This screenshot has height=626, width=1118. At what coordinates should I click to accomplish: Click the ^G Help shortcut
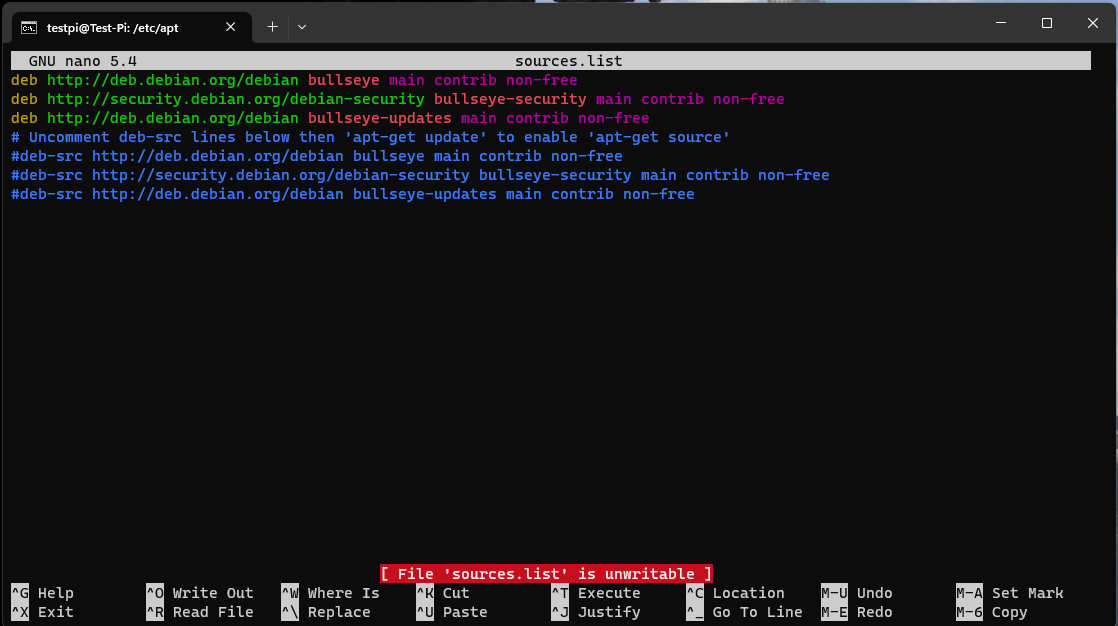point(42,593)
